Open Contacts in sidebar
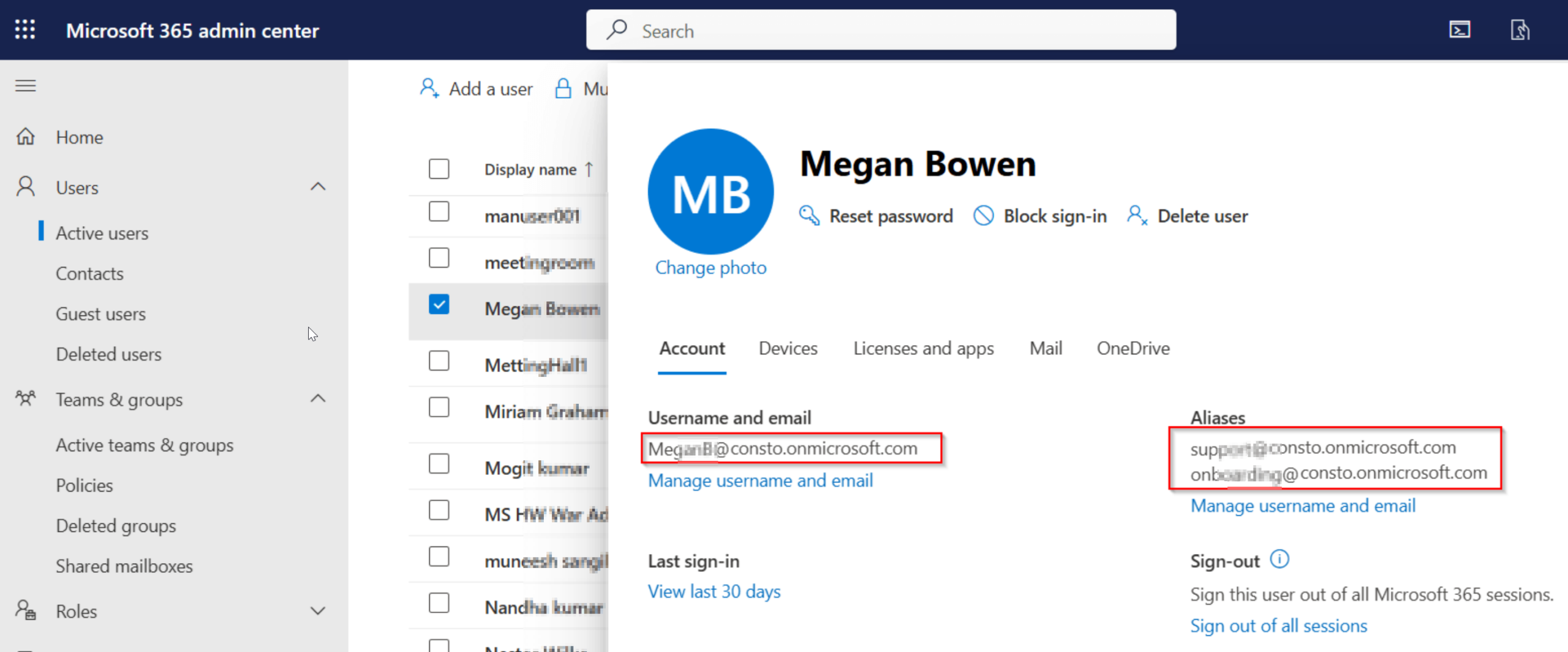Viewport: 1568px width, 652px height. pyautogui.click(x=89, y=273)
